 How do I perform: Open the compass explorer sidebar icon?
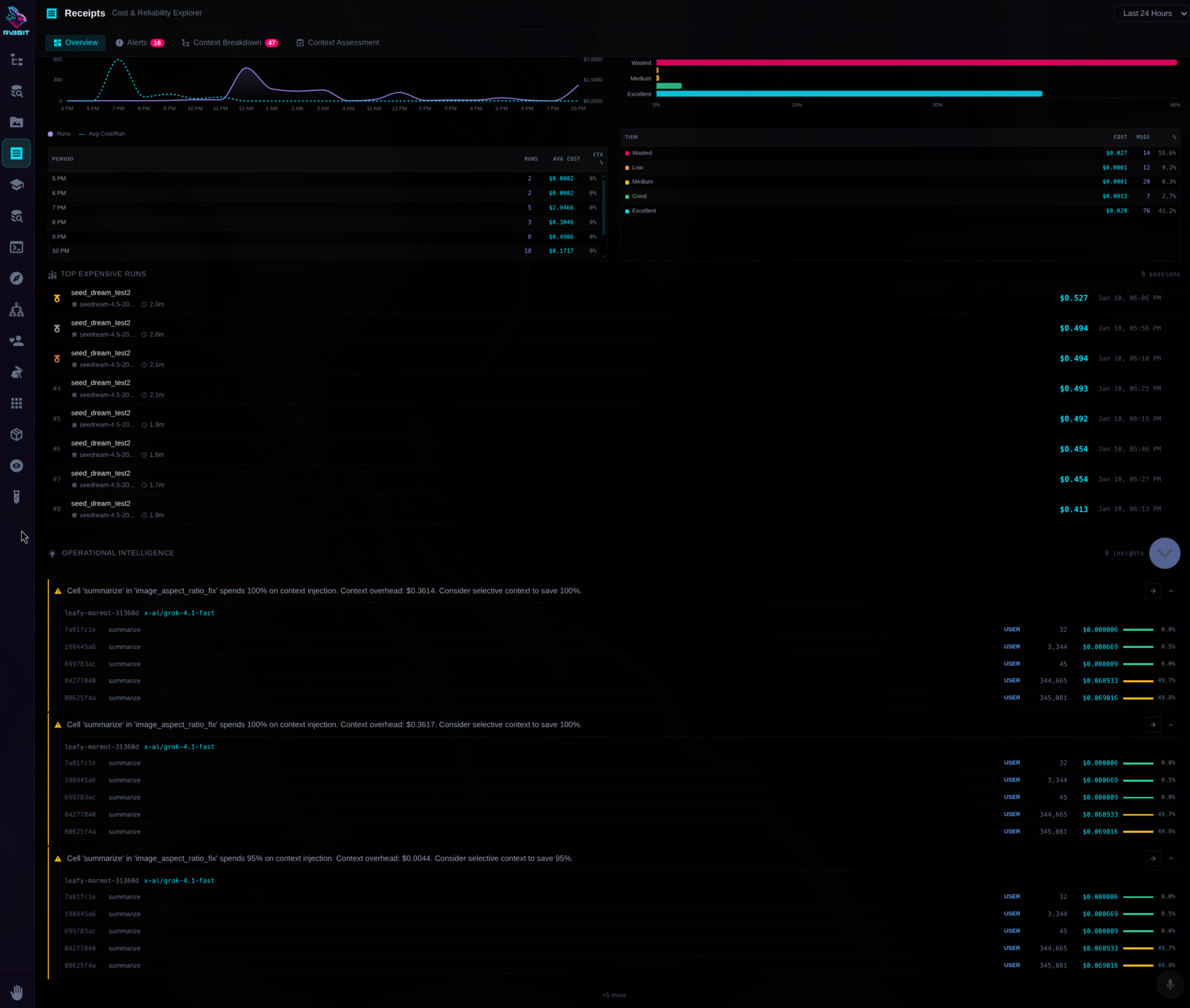[x=17, y=278]
